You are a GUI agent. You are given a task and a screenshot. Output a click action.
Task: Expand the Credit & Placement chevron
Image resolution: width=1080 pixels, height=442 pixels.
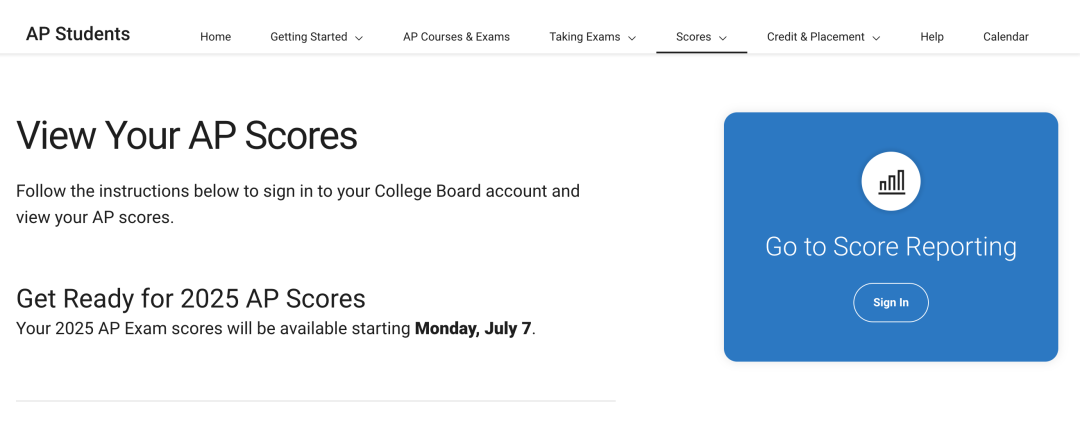click(x=876, y=38)
